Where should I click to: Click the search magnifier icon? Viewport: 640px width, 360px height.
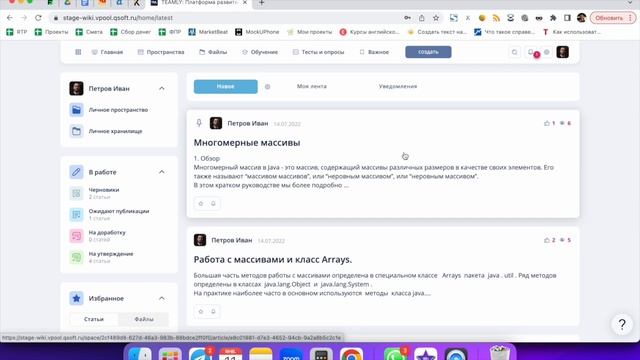(514, 52)
